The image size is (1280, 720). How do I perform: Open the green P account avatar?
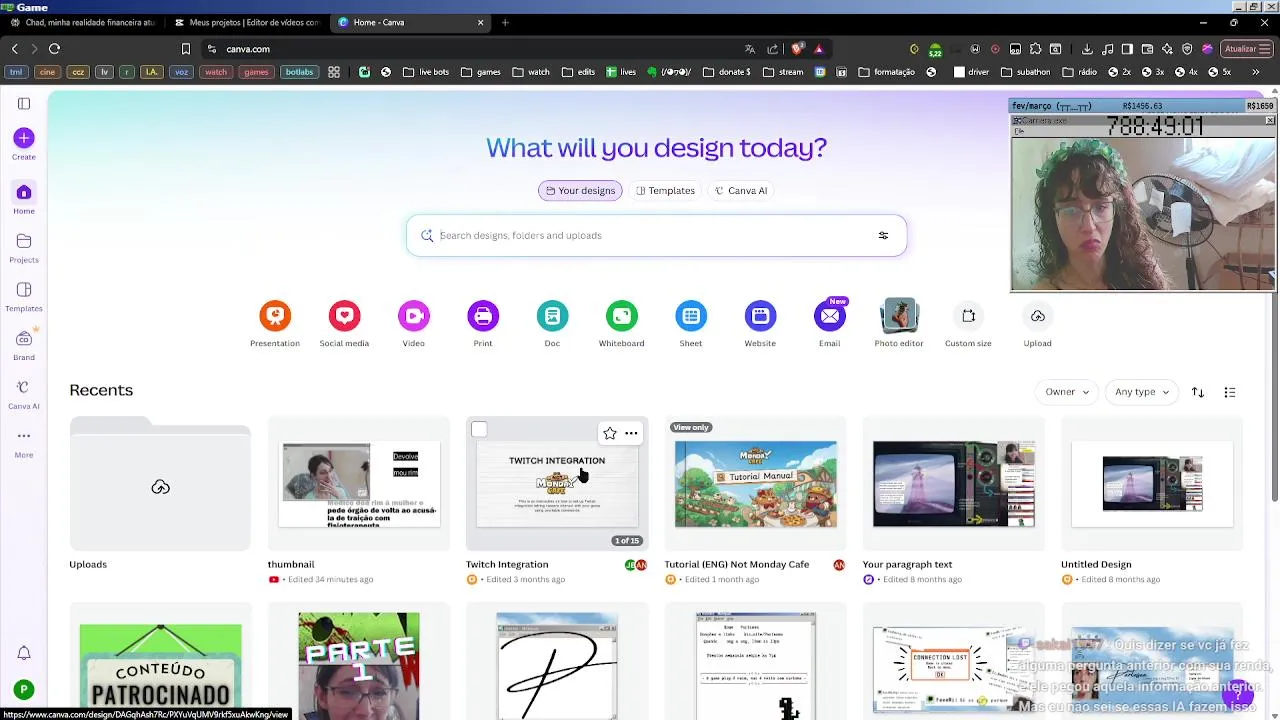24,690
